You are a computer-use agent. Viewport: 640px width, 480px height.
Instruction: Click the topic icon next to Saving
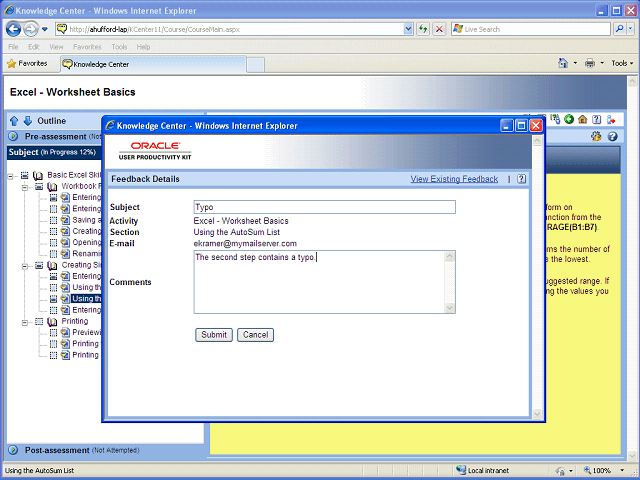point(65,220)
